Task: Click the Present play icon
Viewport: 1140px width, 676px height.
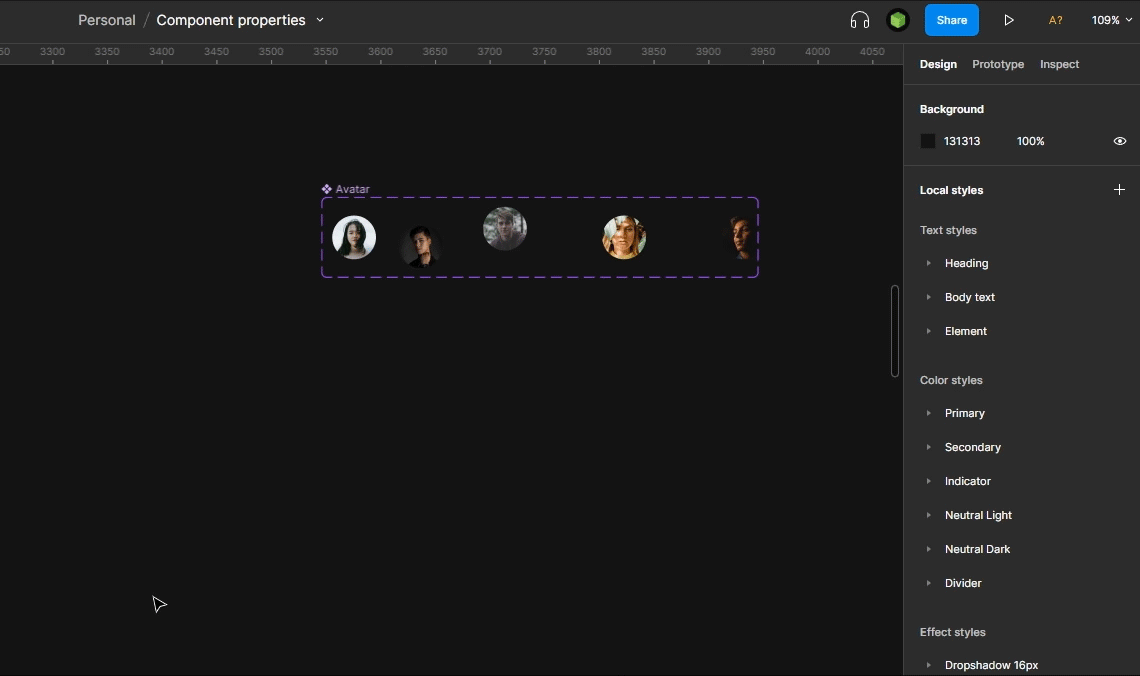Action: pyautogui.click(x=1009, y=19)
